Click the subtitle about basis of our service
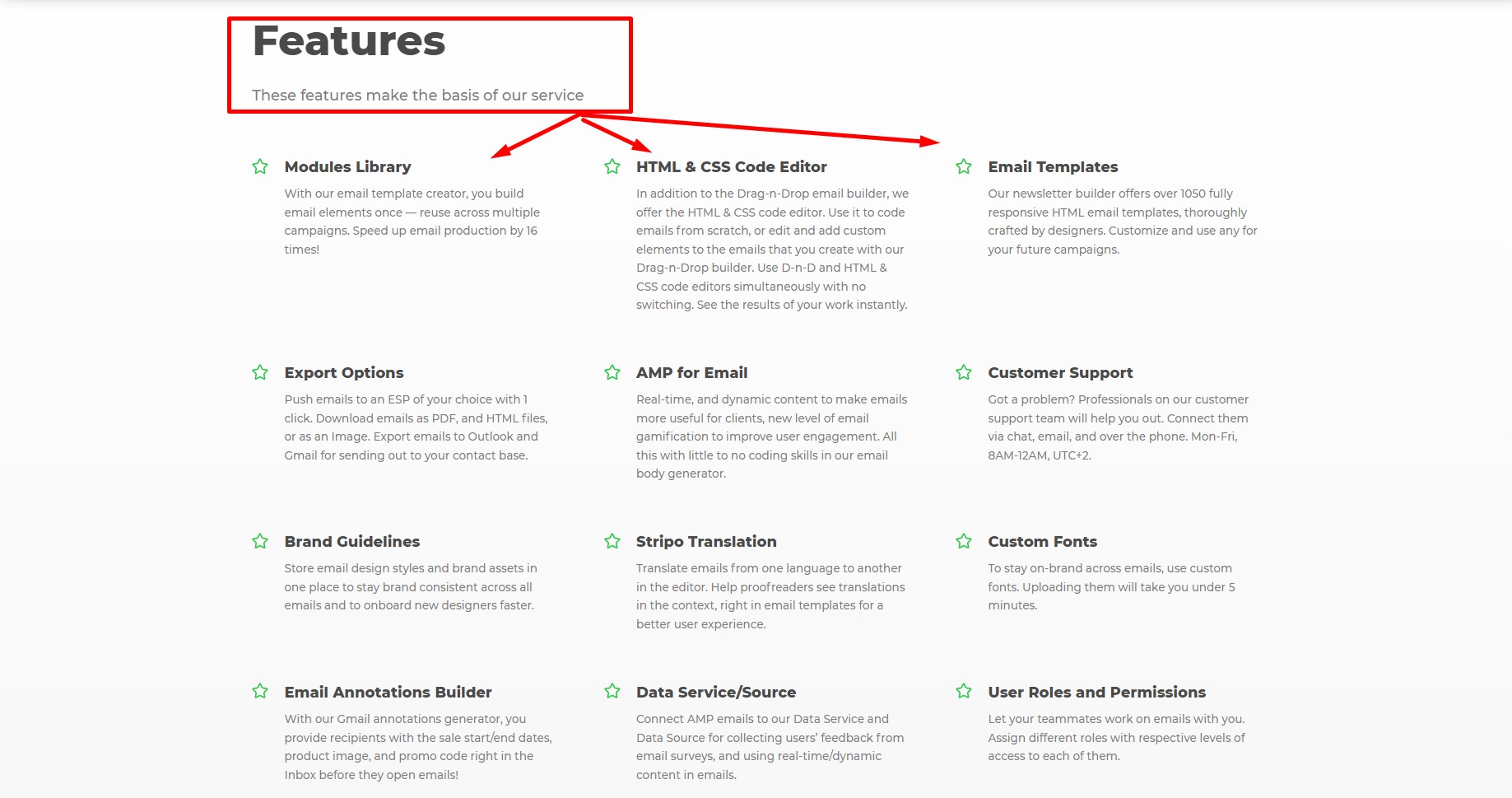1512x798 pixels. [x=417, y=96]
